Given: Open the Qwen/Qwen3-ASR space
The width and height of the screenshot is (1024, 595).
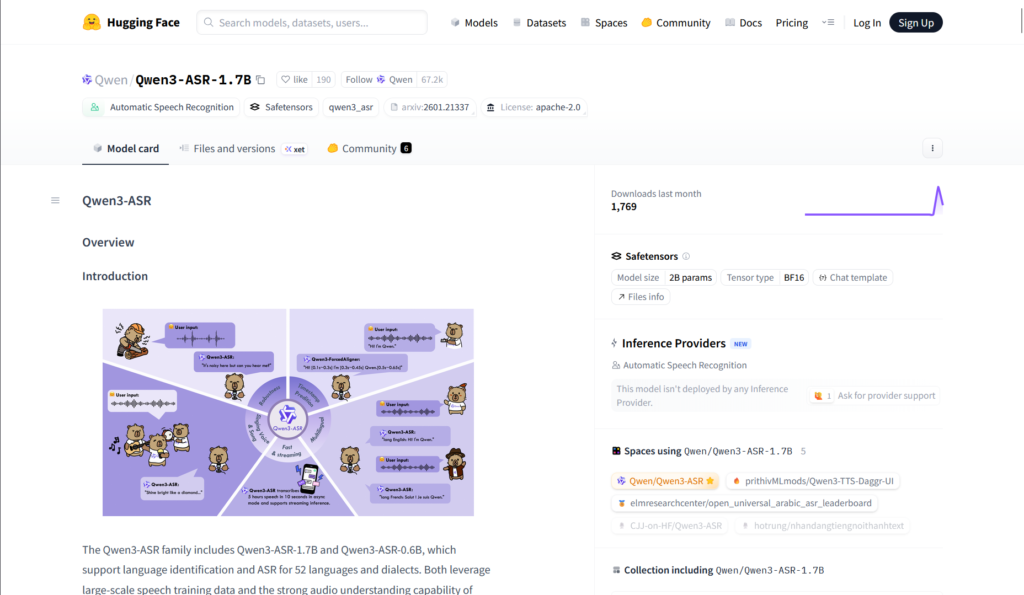Looking at the screenshot, I should click(x=665, y=481).
